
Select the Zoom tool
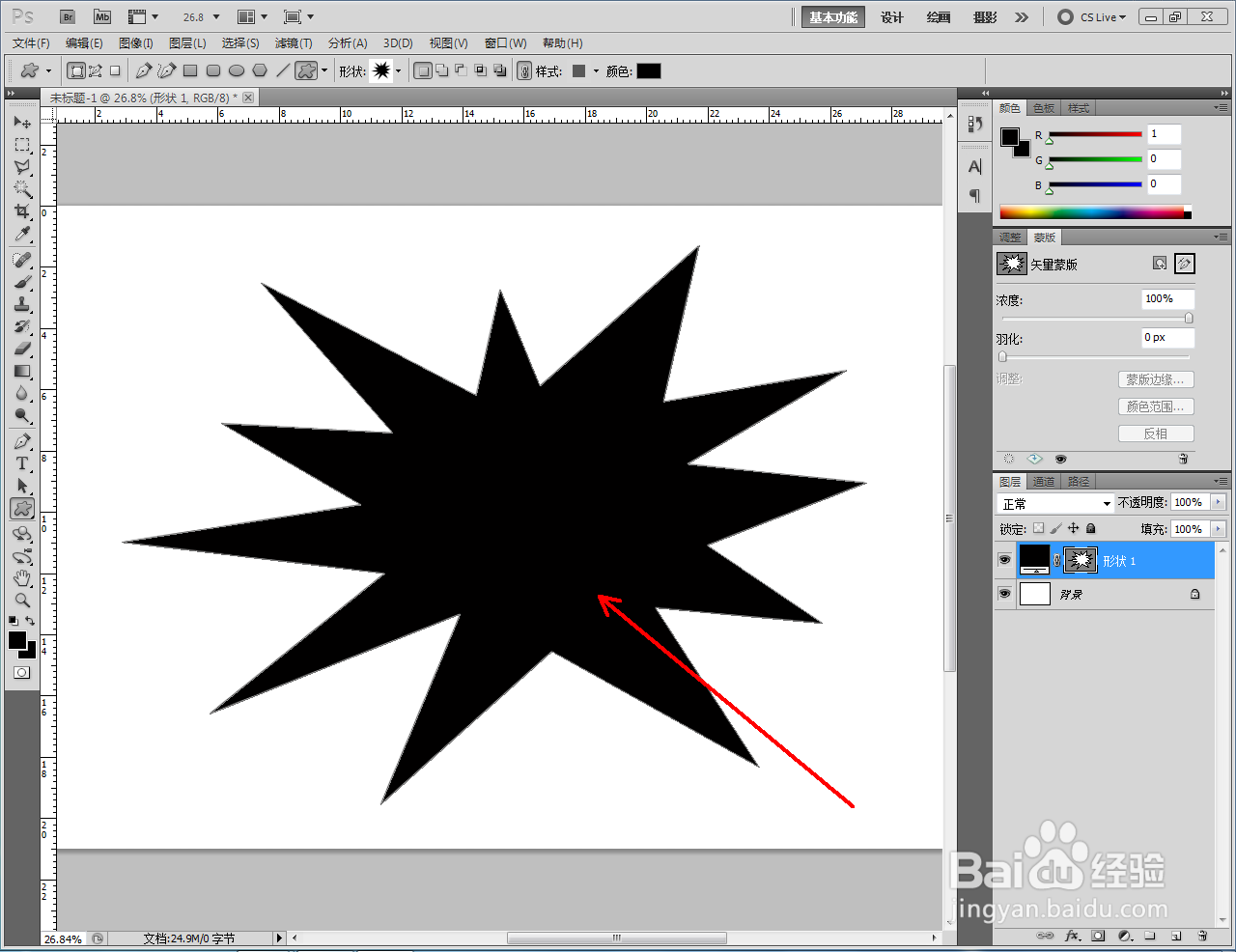[22, 601]
